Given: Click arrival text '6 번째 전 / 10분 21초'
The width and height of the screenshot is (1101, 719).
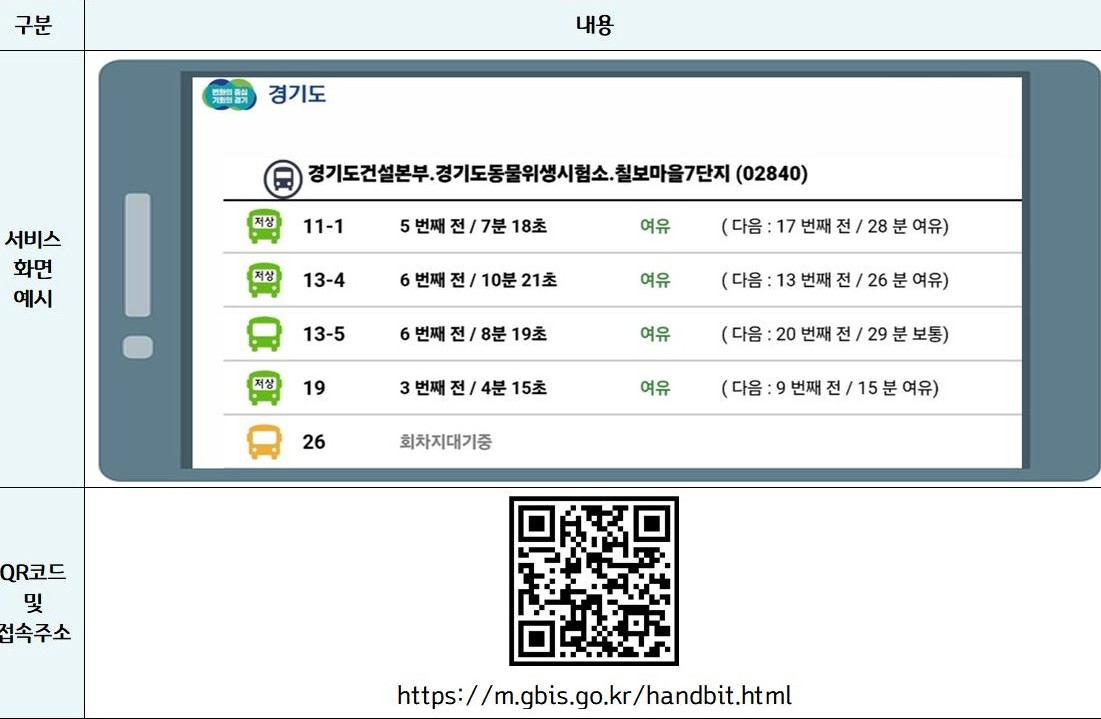Looking at the screenshot, I should pos(478,280).
